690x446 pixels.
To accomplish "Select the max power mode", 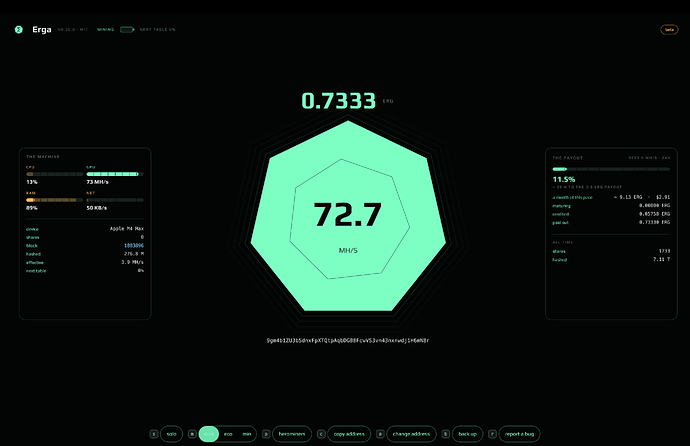I will click(209, 434).
